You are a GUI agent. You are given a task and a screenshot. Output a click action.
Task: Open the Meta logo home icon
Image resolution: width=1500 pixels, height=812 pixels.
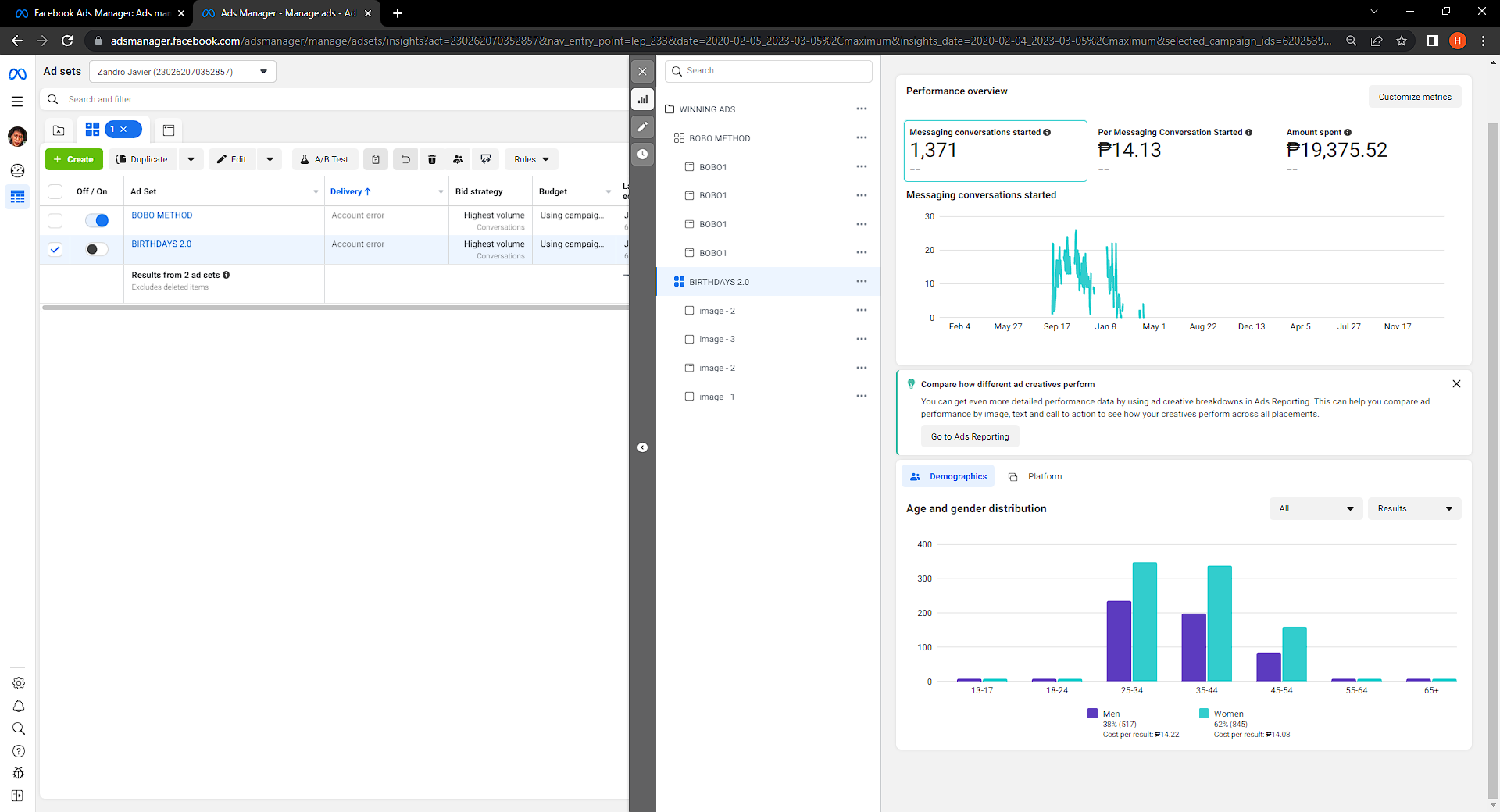17,74
